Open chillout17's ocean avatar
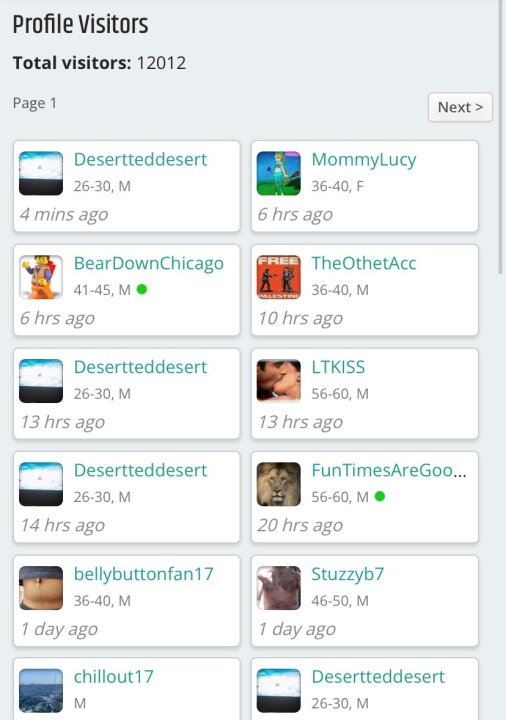The image size is (506, 720). tap(41, 691)
